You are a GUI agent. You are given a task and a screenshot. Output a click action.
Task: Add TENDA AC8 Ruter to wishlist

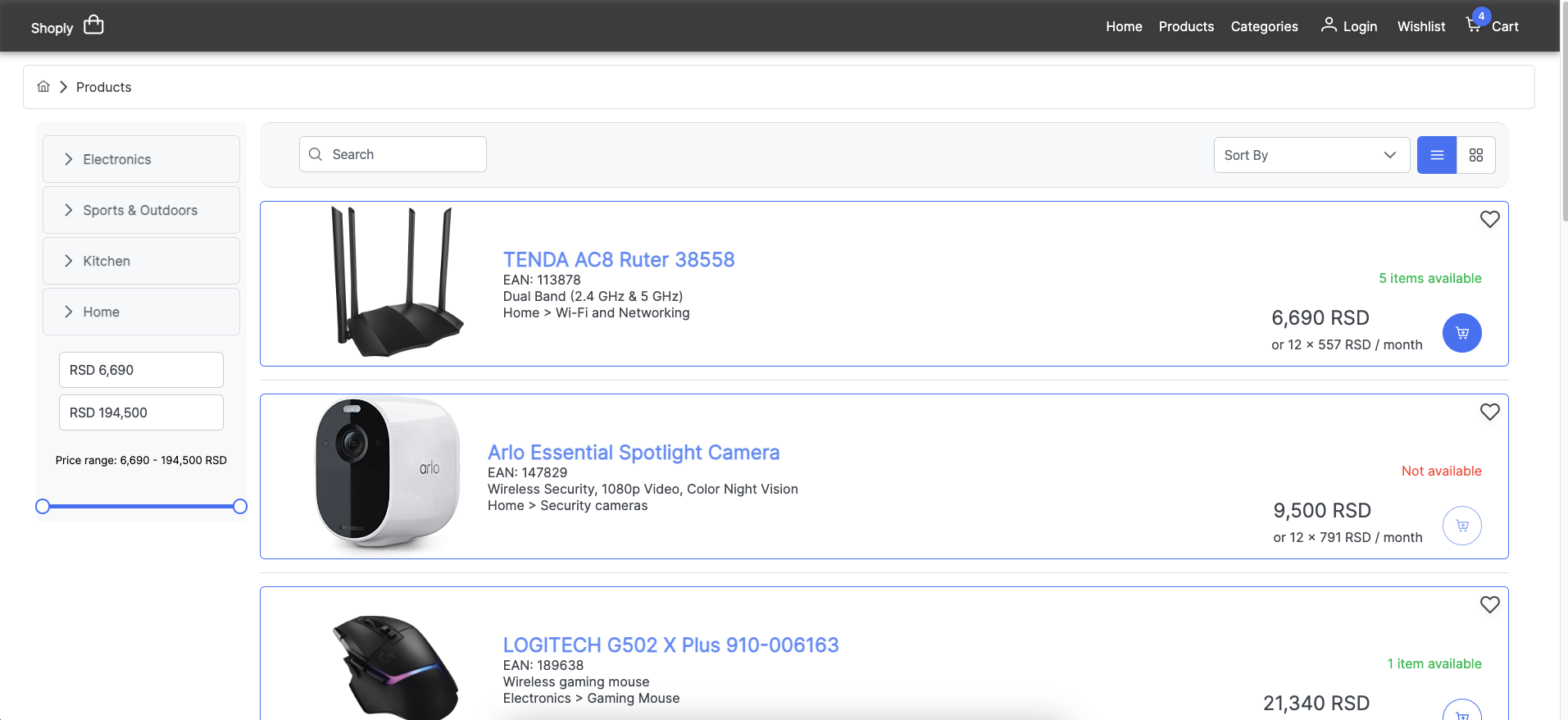[1490, 219]
